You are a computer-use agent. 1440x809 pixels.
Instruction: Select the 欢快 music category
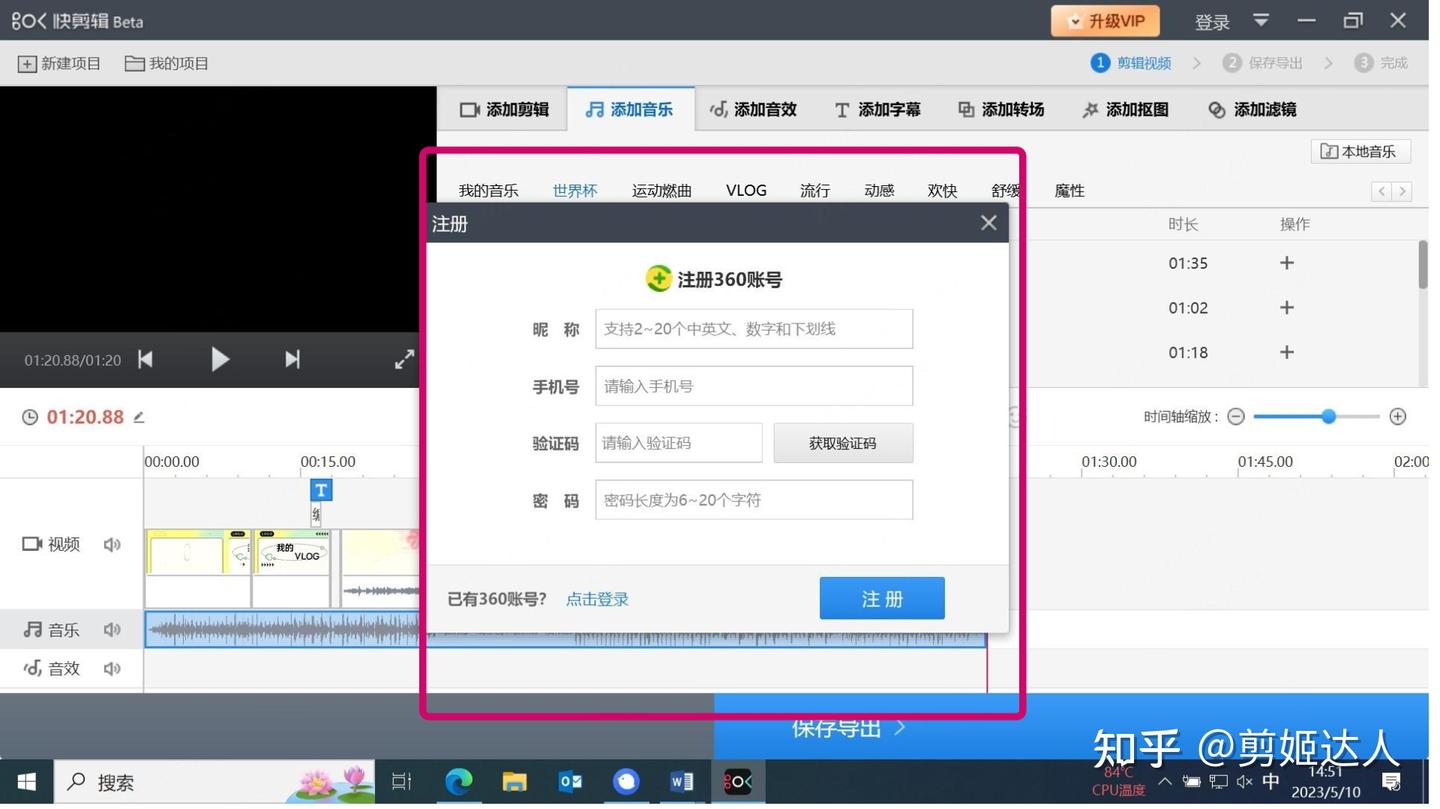942,191
